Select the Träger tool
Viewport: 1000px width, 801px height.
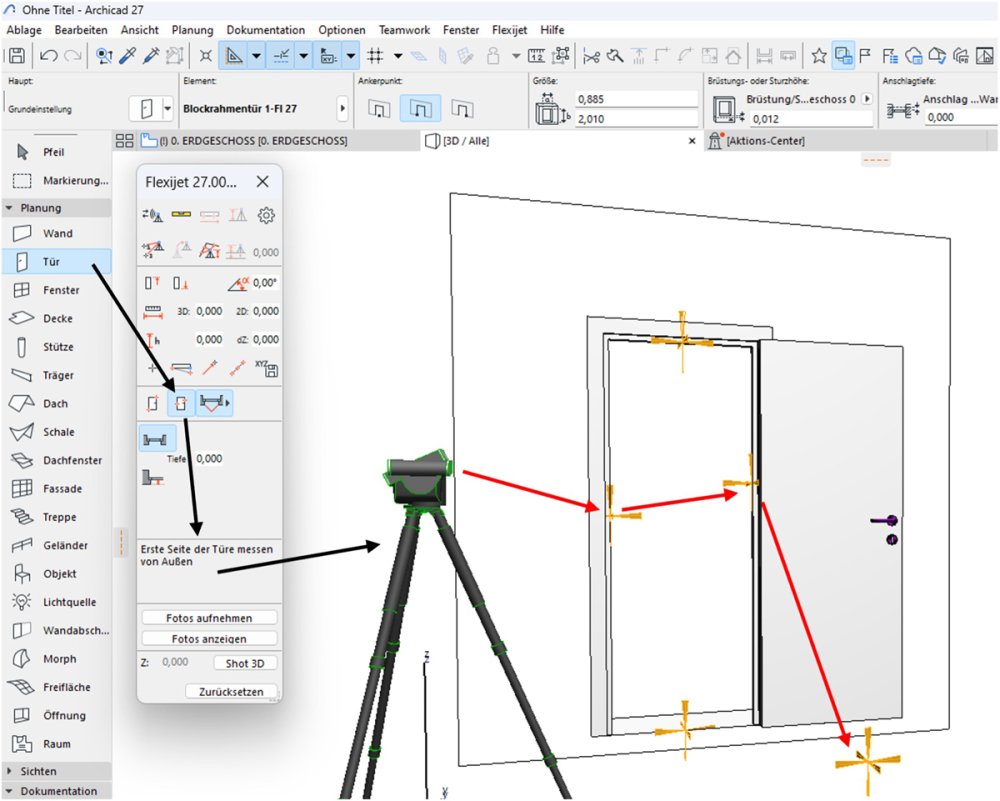[56, 375]
